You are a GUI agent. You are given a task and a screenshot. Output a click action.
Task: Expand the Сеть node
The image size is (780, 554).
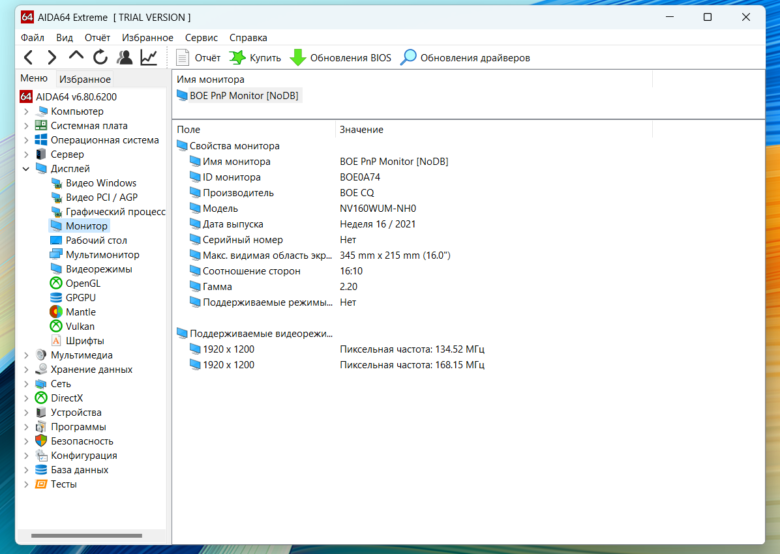pyautogui.click(x=26, y=384)
